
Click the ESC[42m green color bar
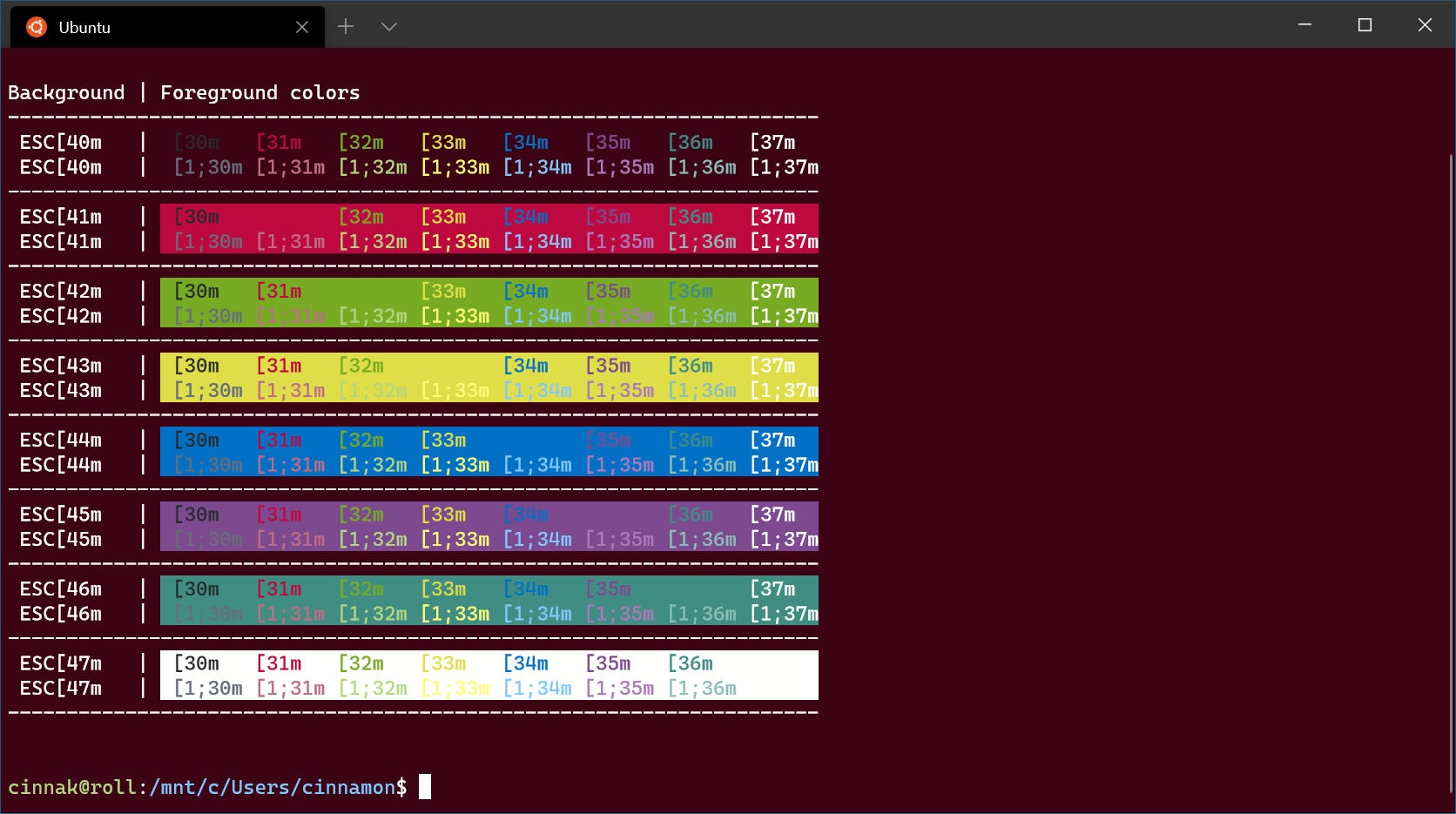(488, 302)
